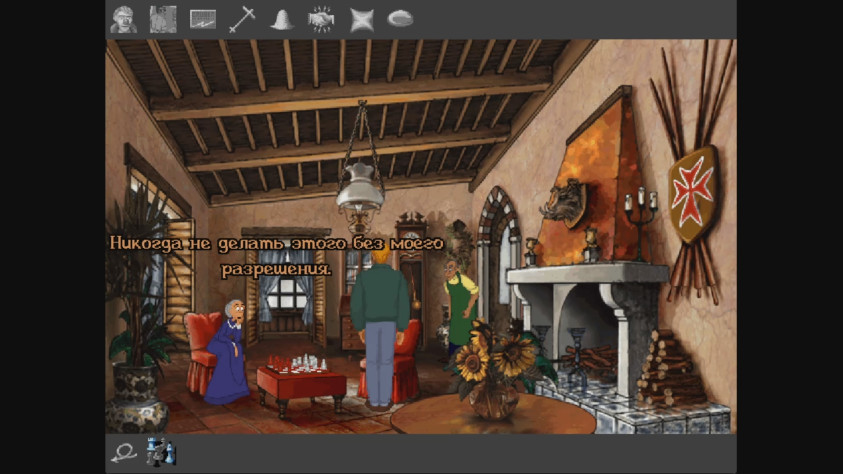Click the candelabra on the mantelpiece

640,223
